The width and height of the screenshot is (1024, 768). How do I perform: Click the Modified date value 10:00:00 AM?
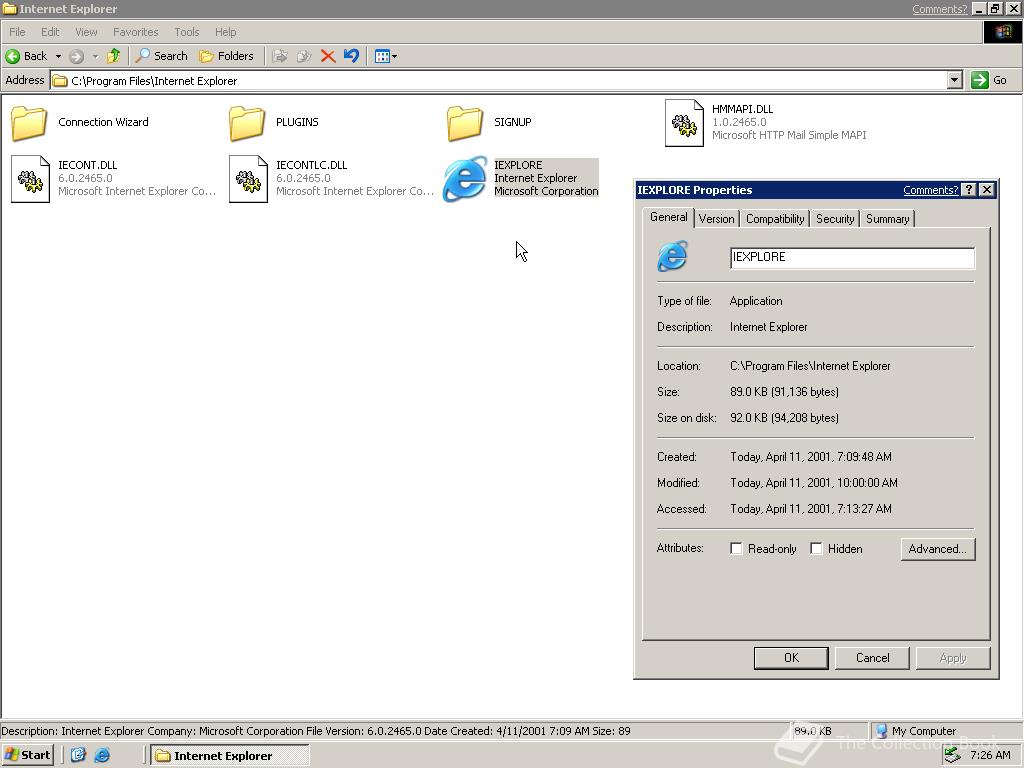click(x=814, y=483)
